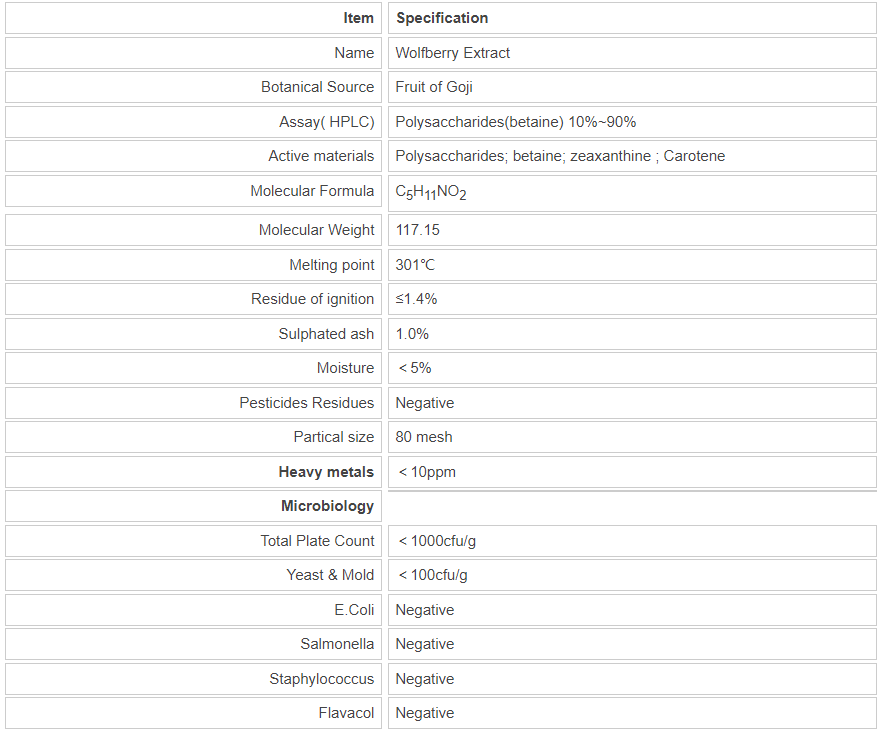Image resolution: width=885 pixels, height=734 pixels.
Task: Select the Wolfberry Extract name value
Action: pyautogui.click(x=453, y=53)
